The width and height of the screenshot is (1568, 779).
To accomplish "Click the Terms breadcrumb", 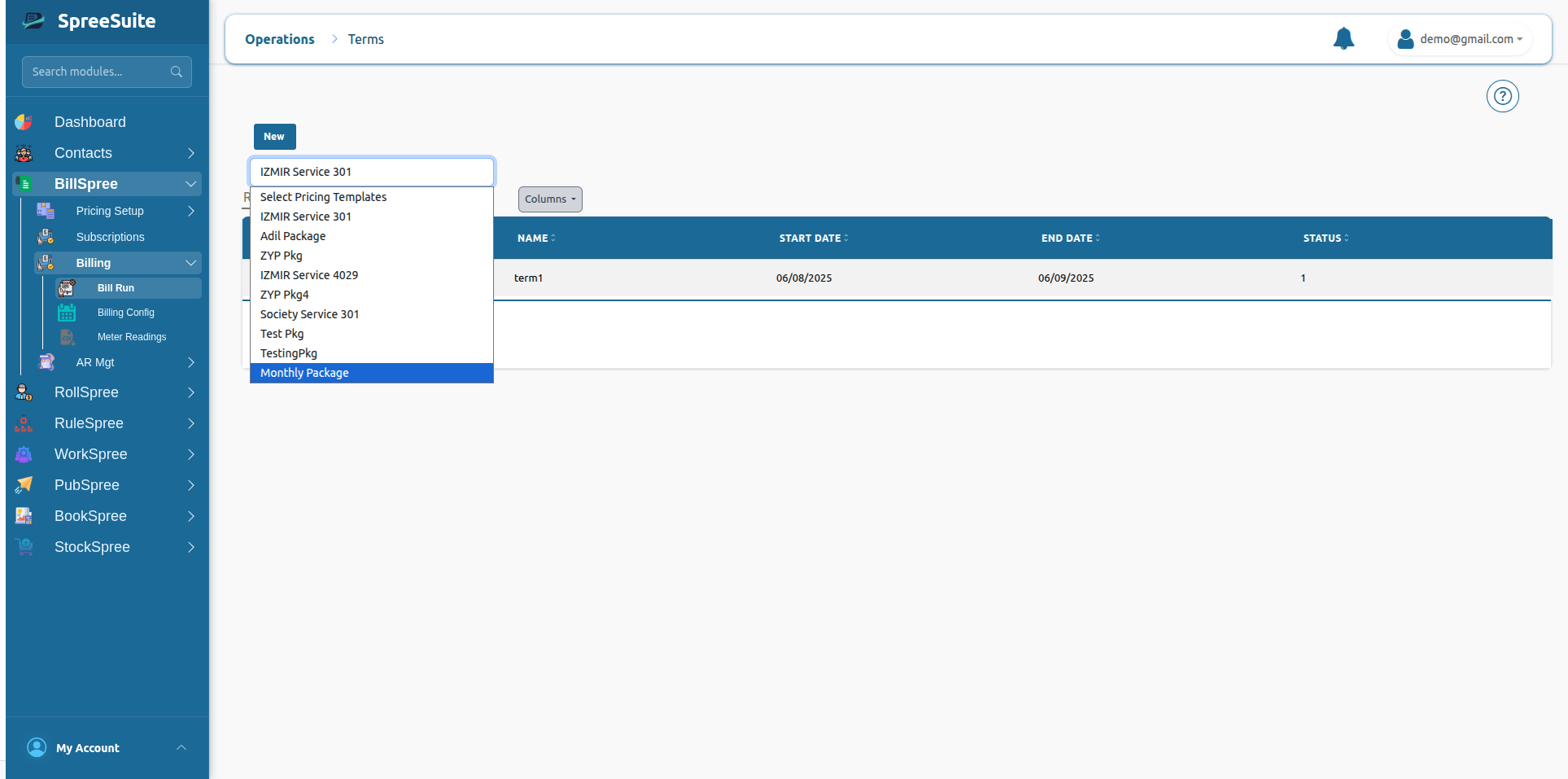I will pos(366,39).
